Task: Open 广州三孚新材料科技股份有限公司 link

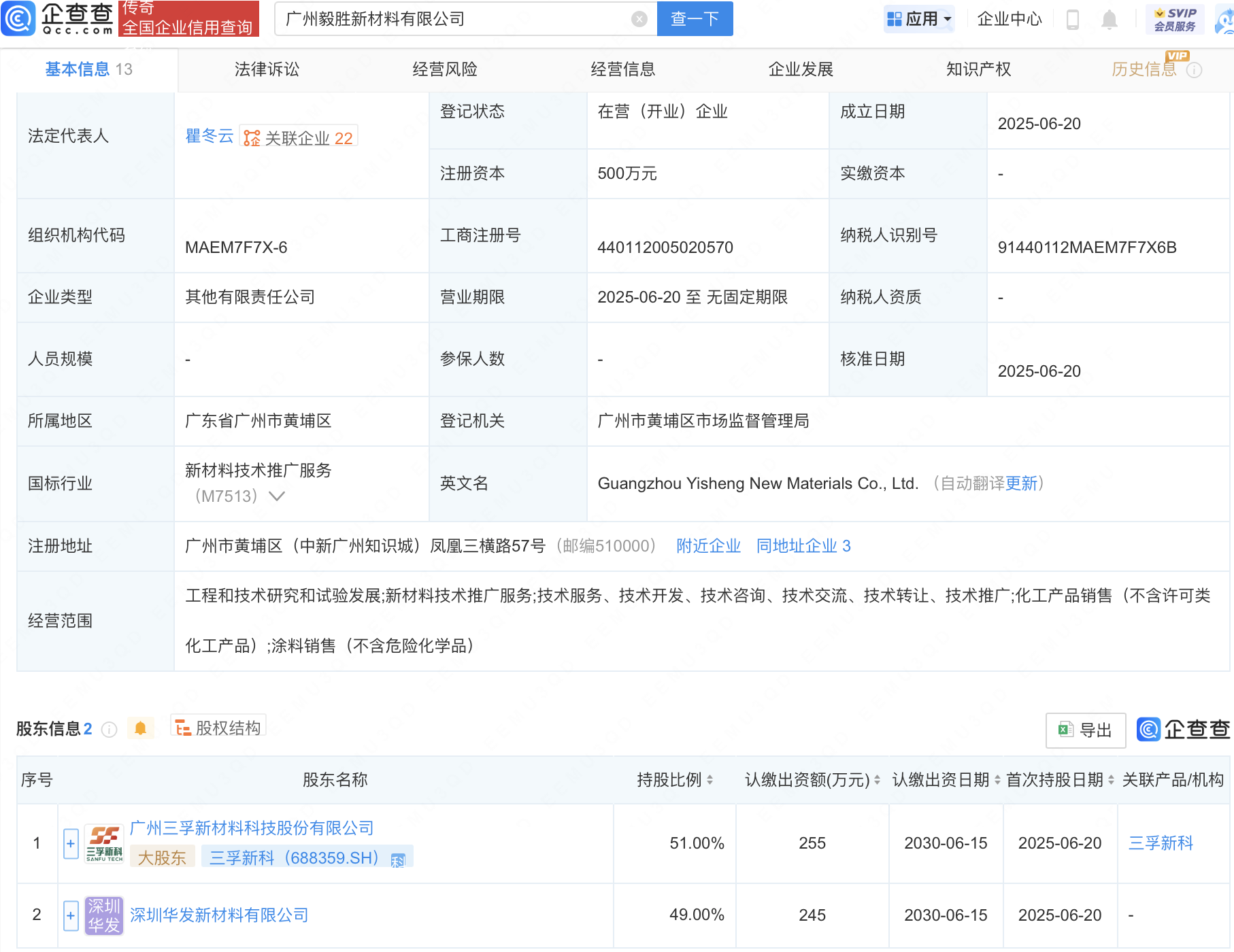Action: click(x=252, y=828)
